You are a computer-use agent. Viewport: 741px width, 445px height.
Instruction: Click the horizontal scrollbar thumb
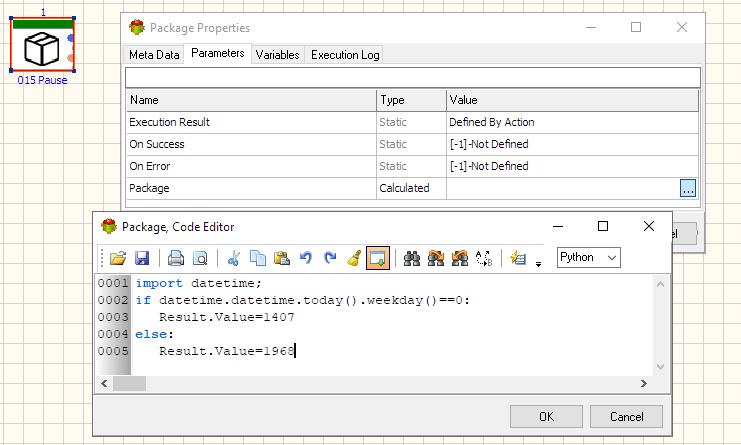point(129,383)
